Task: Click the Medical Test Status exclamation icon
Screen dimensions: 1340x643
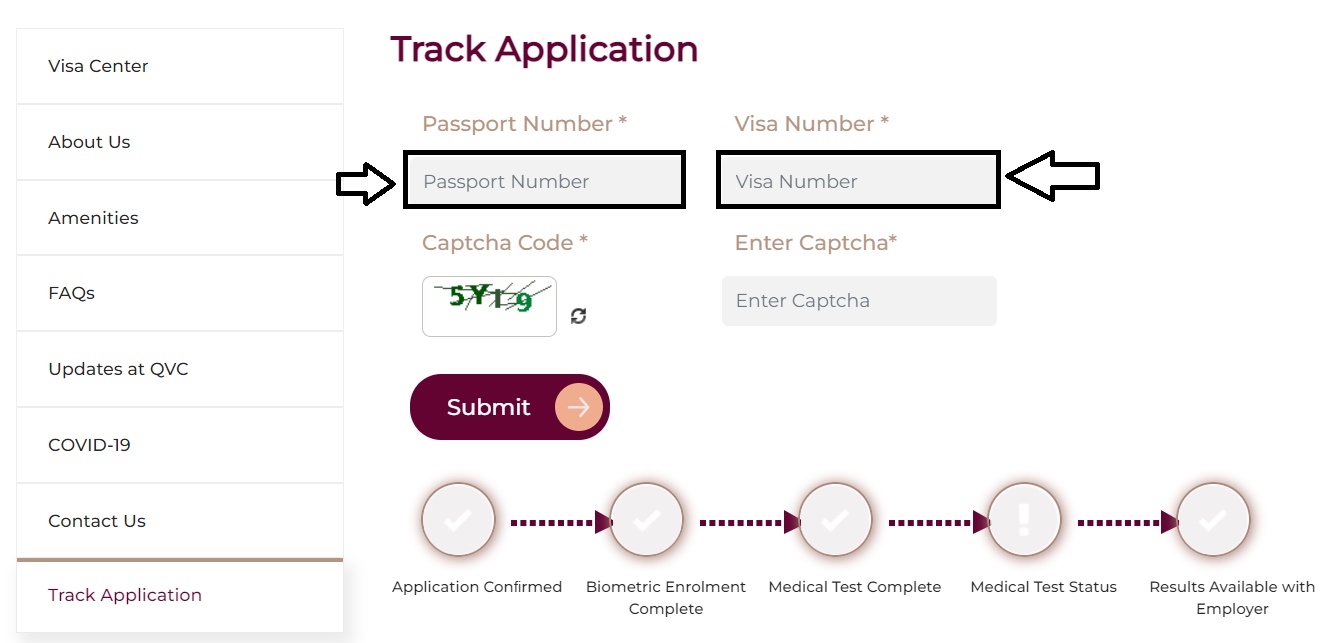Action: coord(1023,519)
